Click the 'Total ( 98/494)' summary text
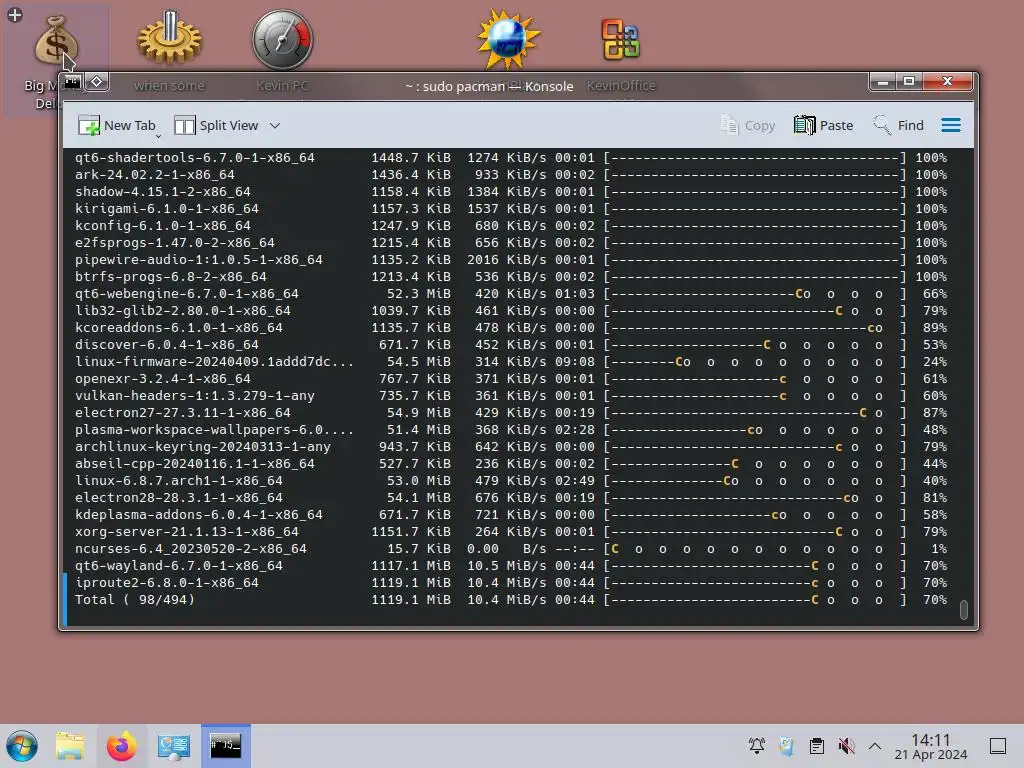 [x=135, y=599]
